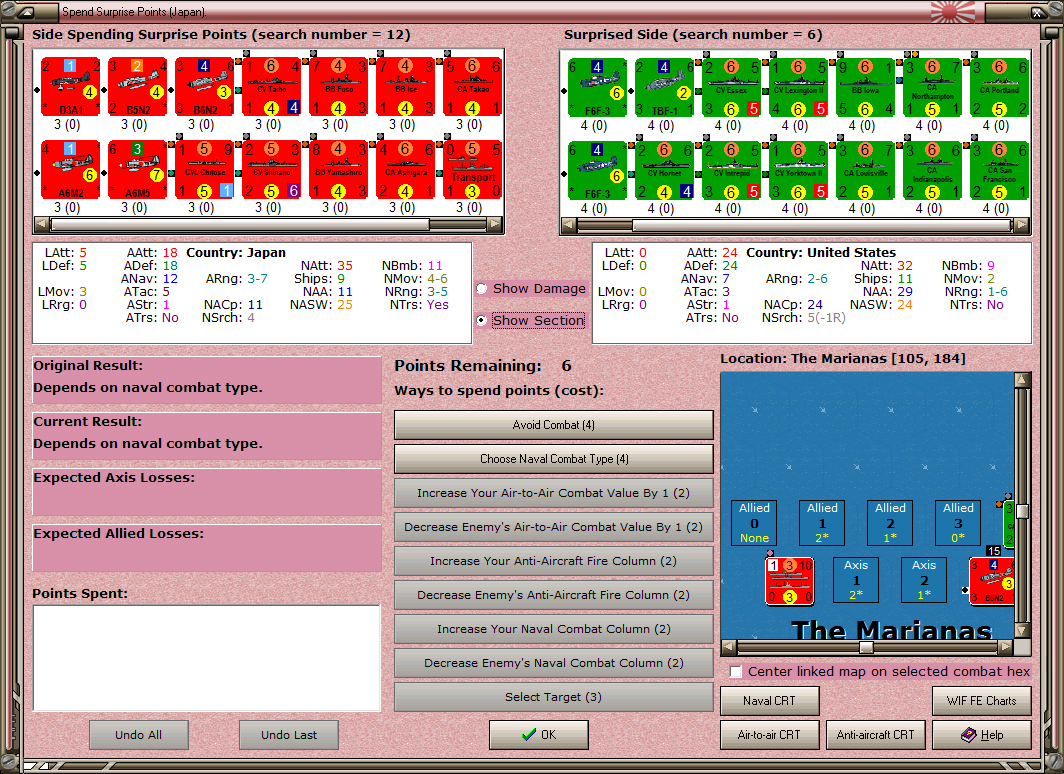The height and width of the screenshot is (774, 1064).
Task: Click the Select Target (3) button
Action: (x=553, y=697)
